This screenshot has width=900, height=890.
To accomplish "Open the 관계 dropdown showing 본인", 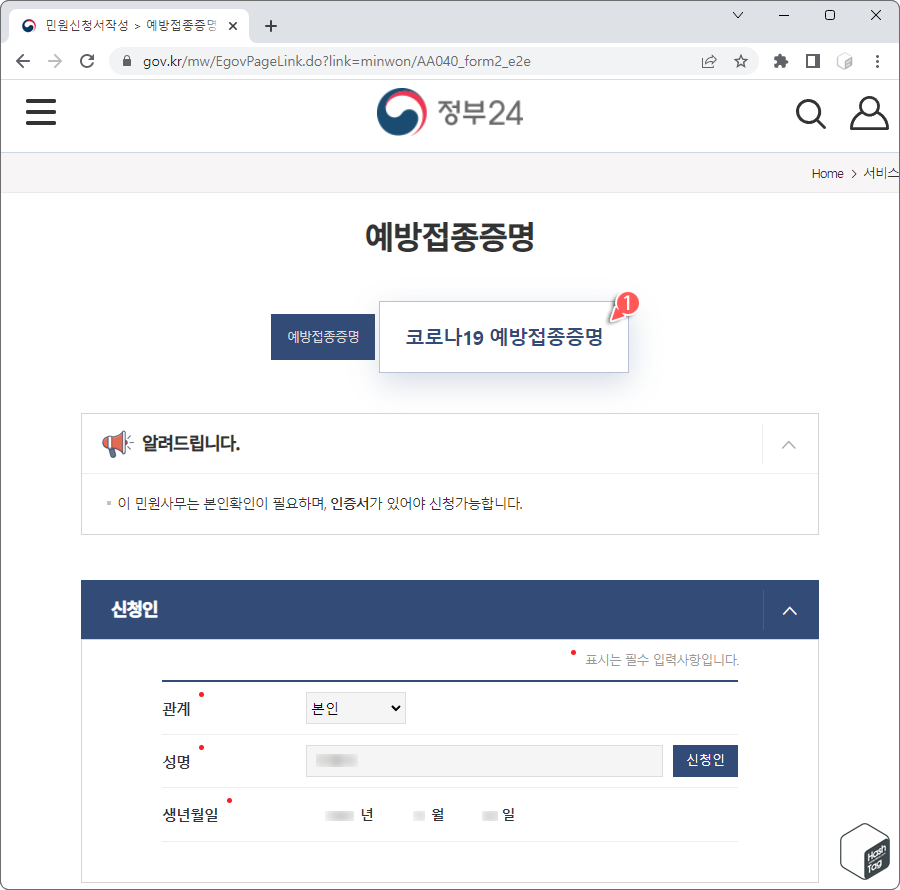I will coord(355,708).
